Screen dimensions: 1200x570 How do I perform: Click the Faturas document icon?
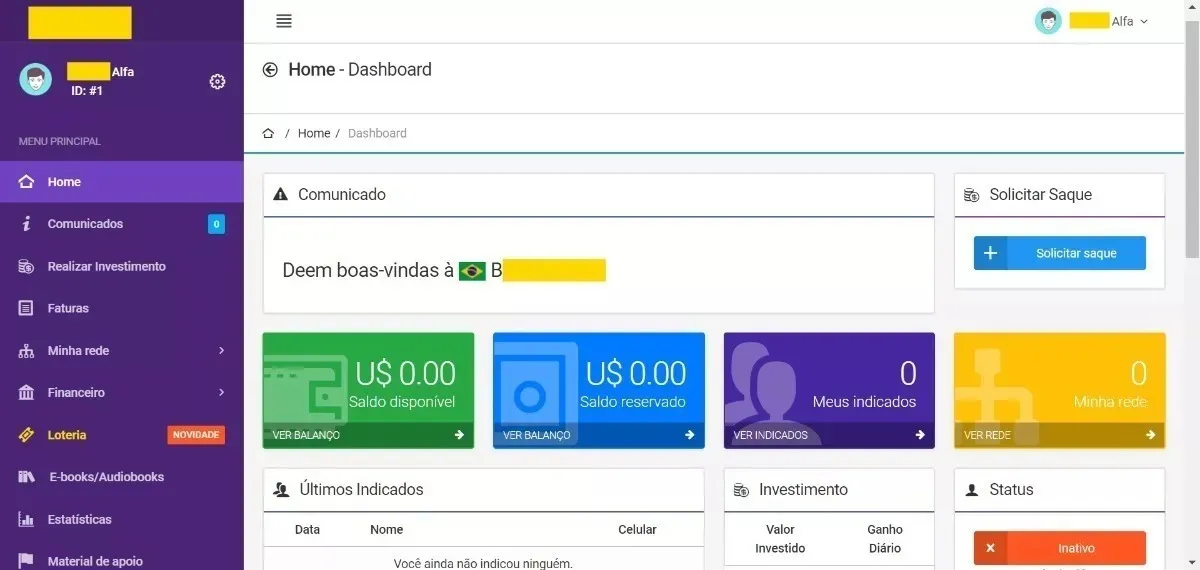point(27,308)
